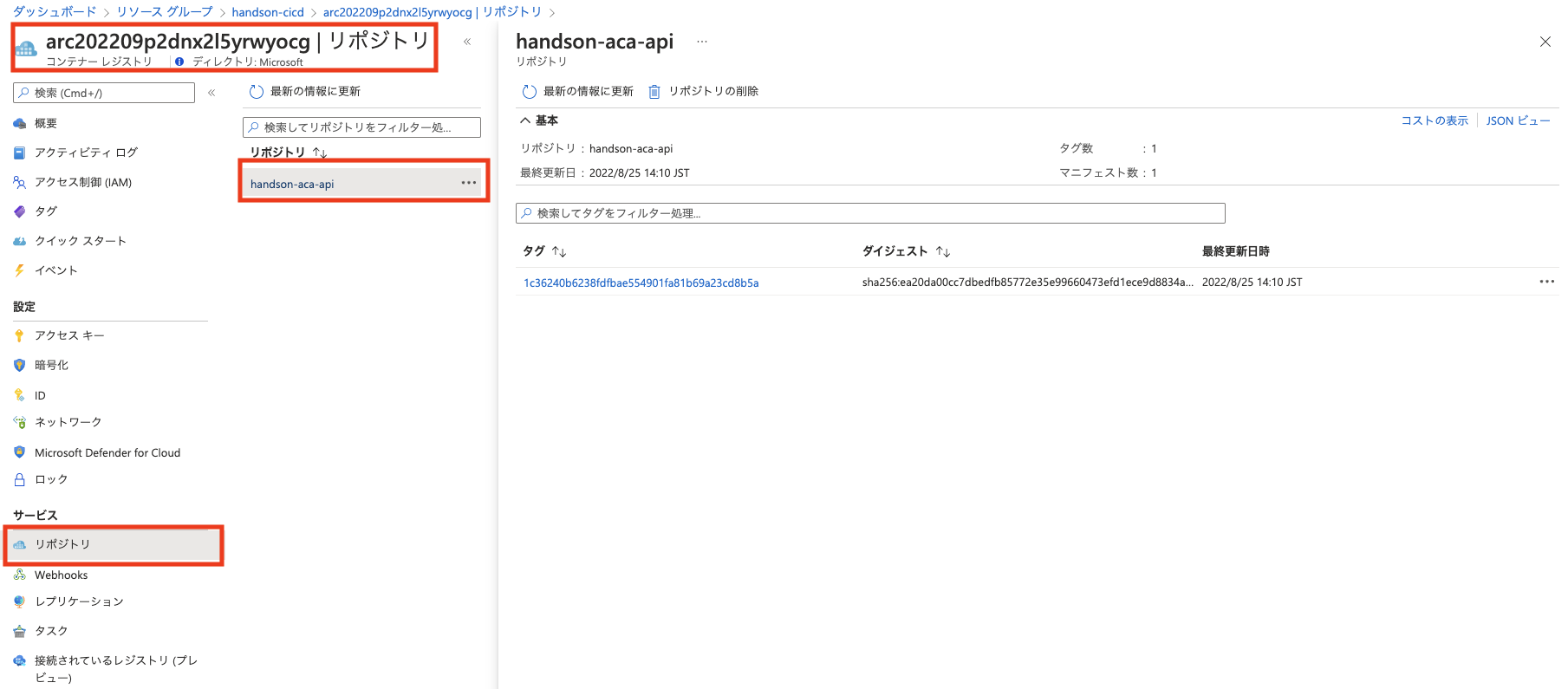Screen dimensions: 1568x689
Task: Click the repository filter search field
Action: point(361,127)
